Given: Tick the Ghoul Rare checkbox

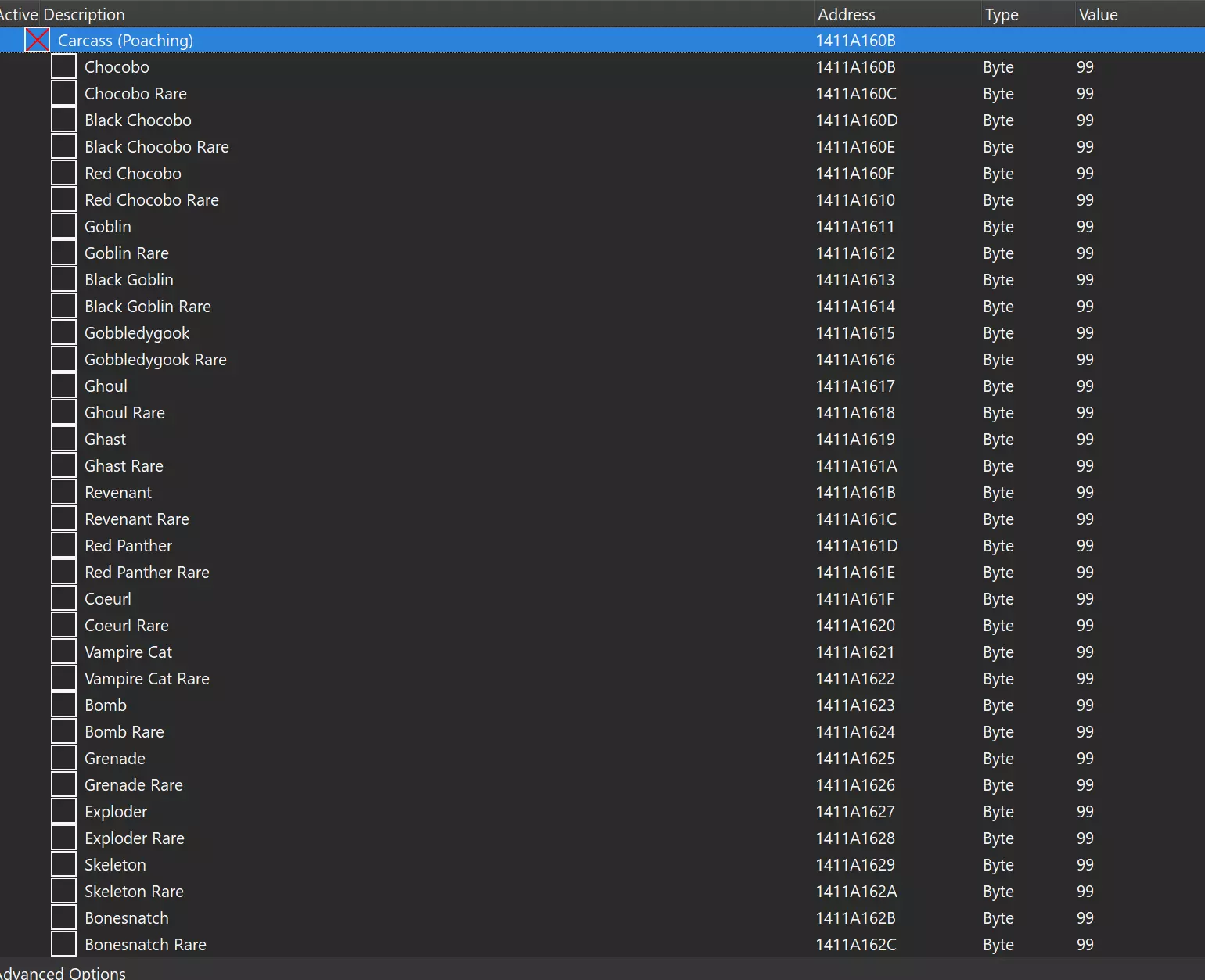Looking at the screenshot, I should coord(63,412).
